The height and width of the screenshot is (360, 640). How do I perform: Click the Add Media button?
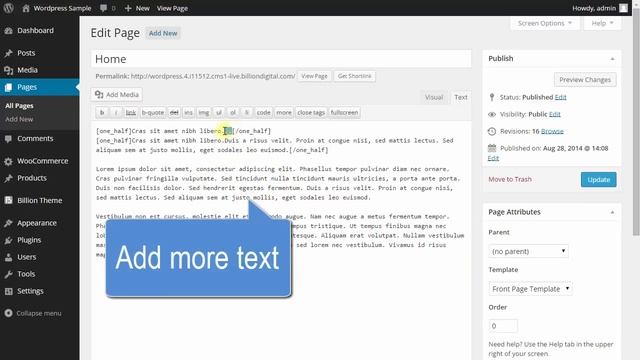(117, 95)
